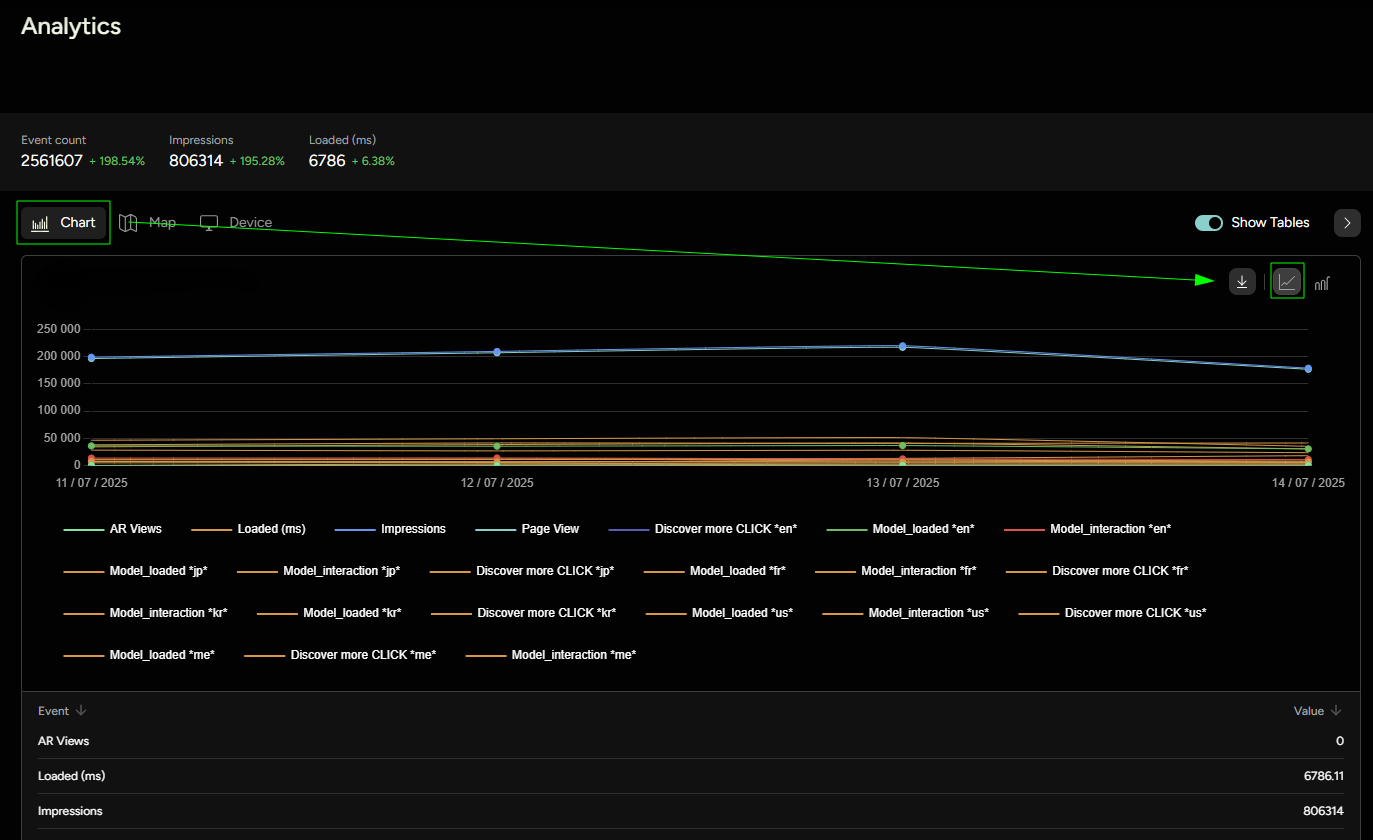The width and height of the screenshot is (1373, 840).
Task: Open the Device tab
Action: (250, 222)
